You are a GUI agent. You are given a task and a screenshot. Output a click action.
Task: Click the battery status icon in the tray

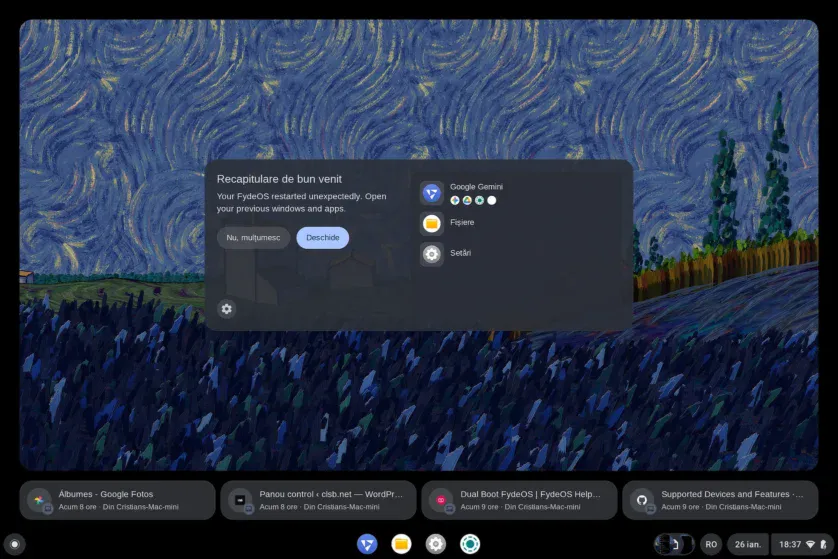tap(824, 545)
